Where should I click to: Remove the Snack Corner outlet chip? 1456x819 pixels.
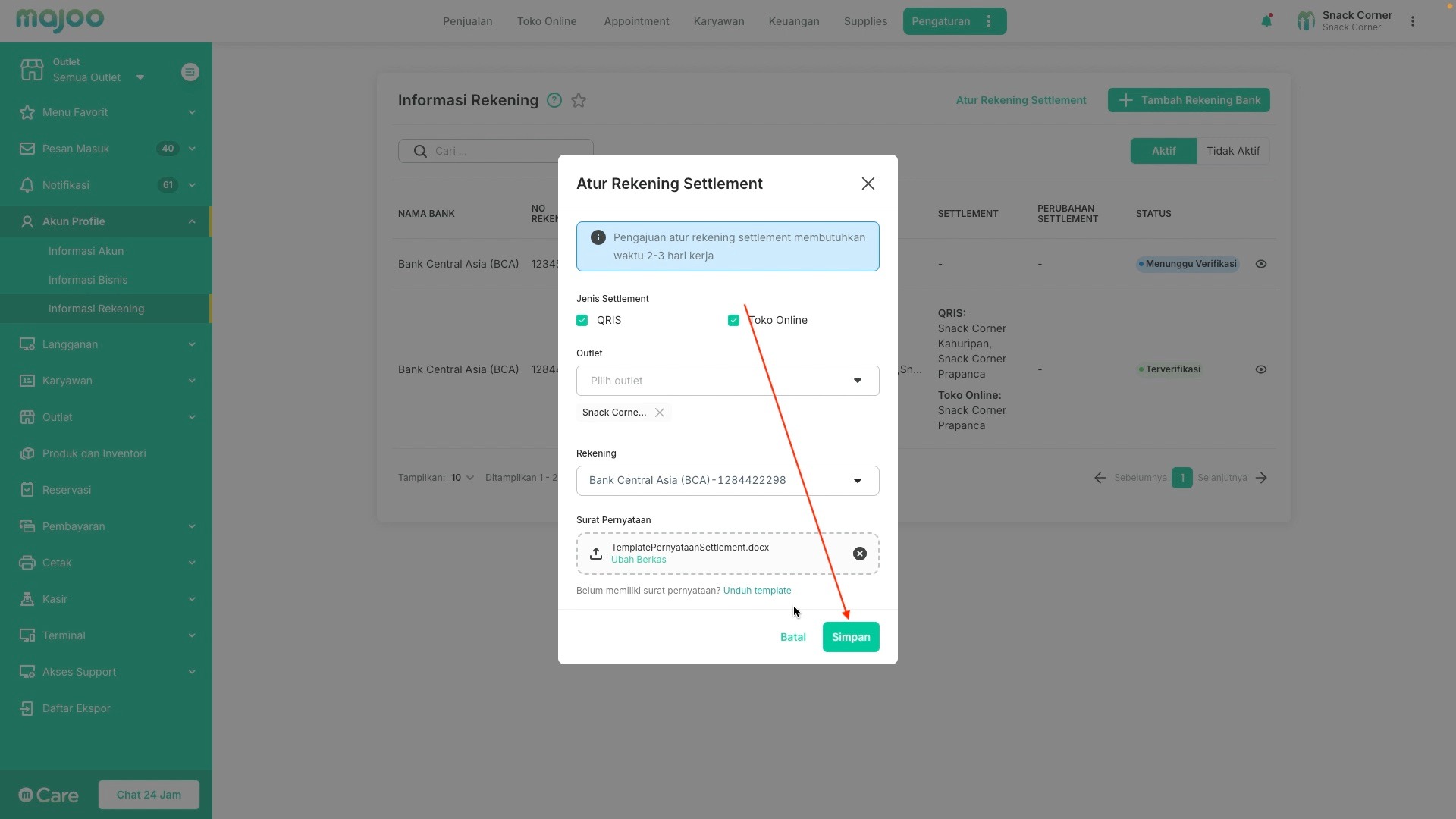pyautogui.click(x=660, y=413)
